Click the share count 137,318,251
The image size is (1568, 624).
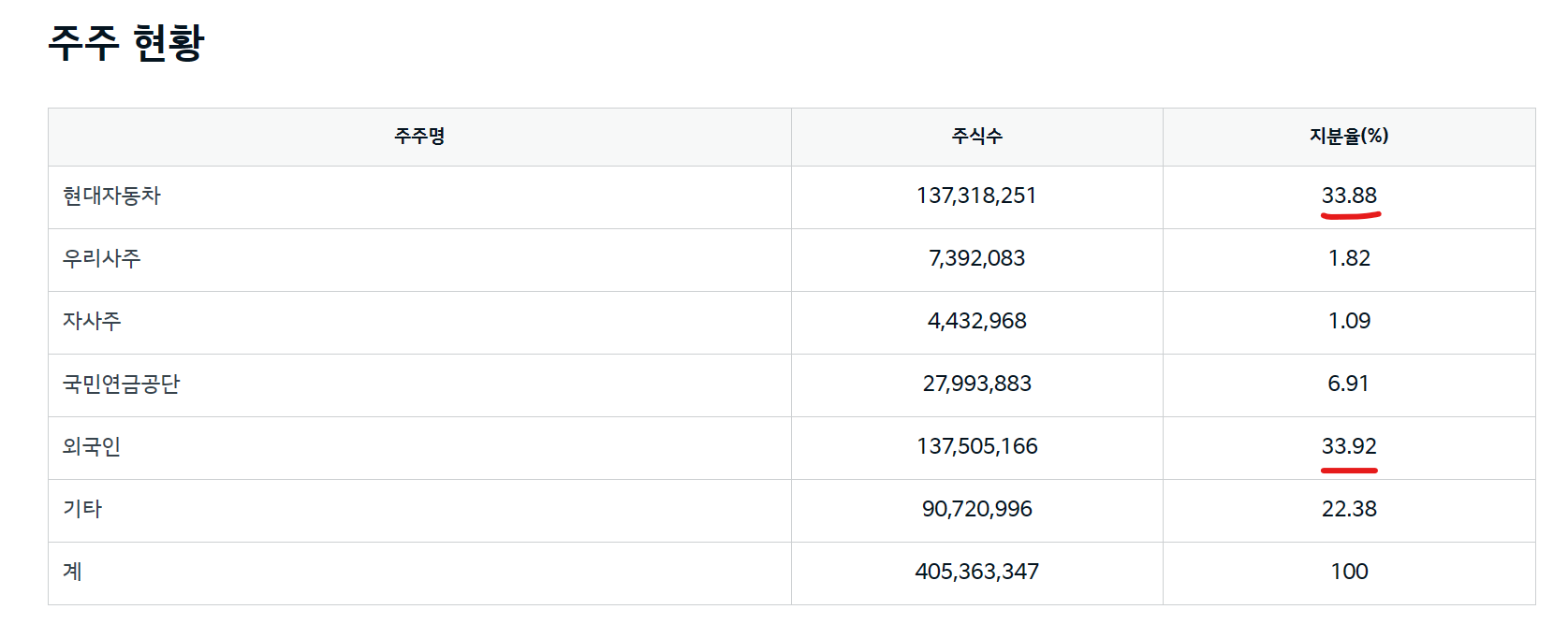coord(976,196)
